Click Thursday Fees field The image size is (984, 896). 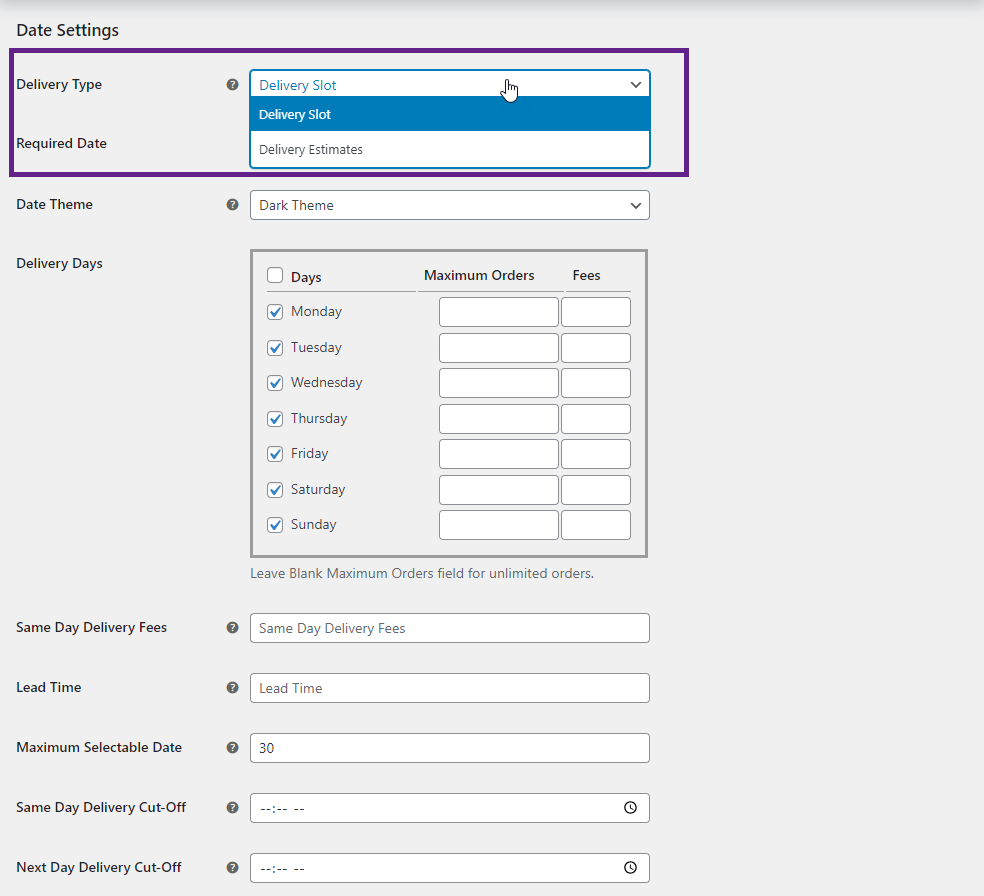coord(596,419)
